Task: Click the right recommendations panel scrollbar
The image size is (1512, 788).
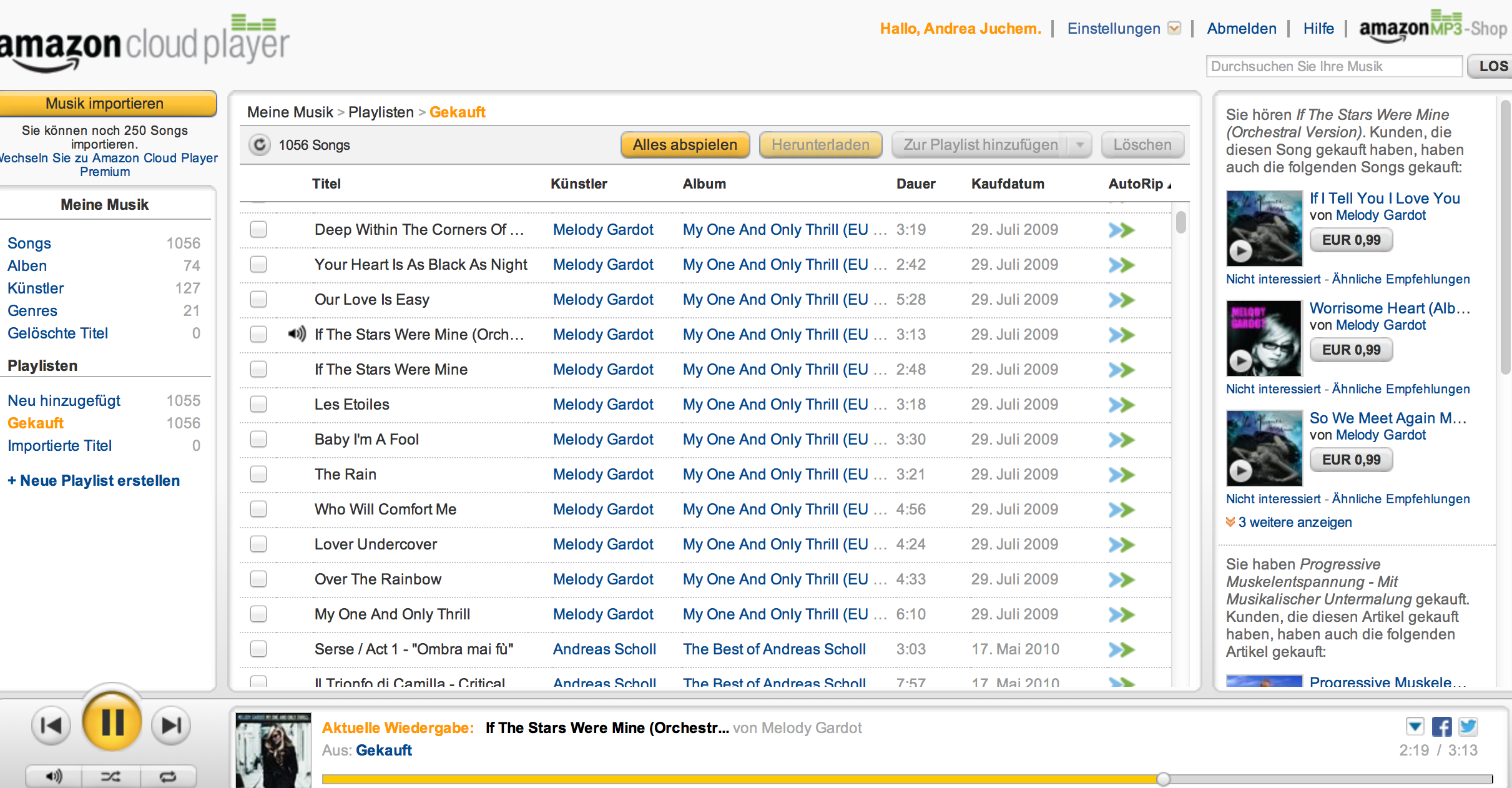Action: pyautogui.click(x=1506, y=237)
